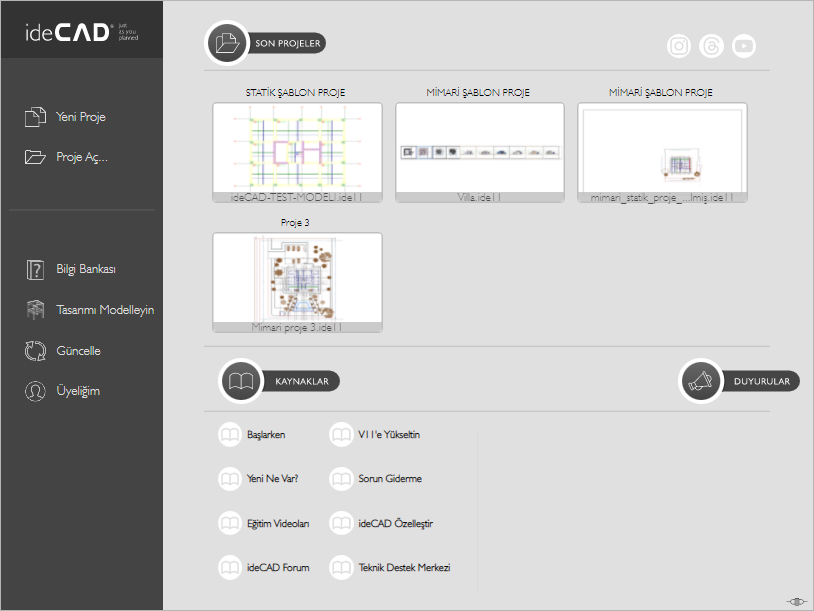This screenshot has width=814, height=611.
Task: Open Bilgi Bankası from the sidebar
Action: [86, 269]
